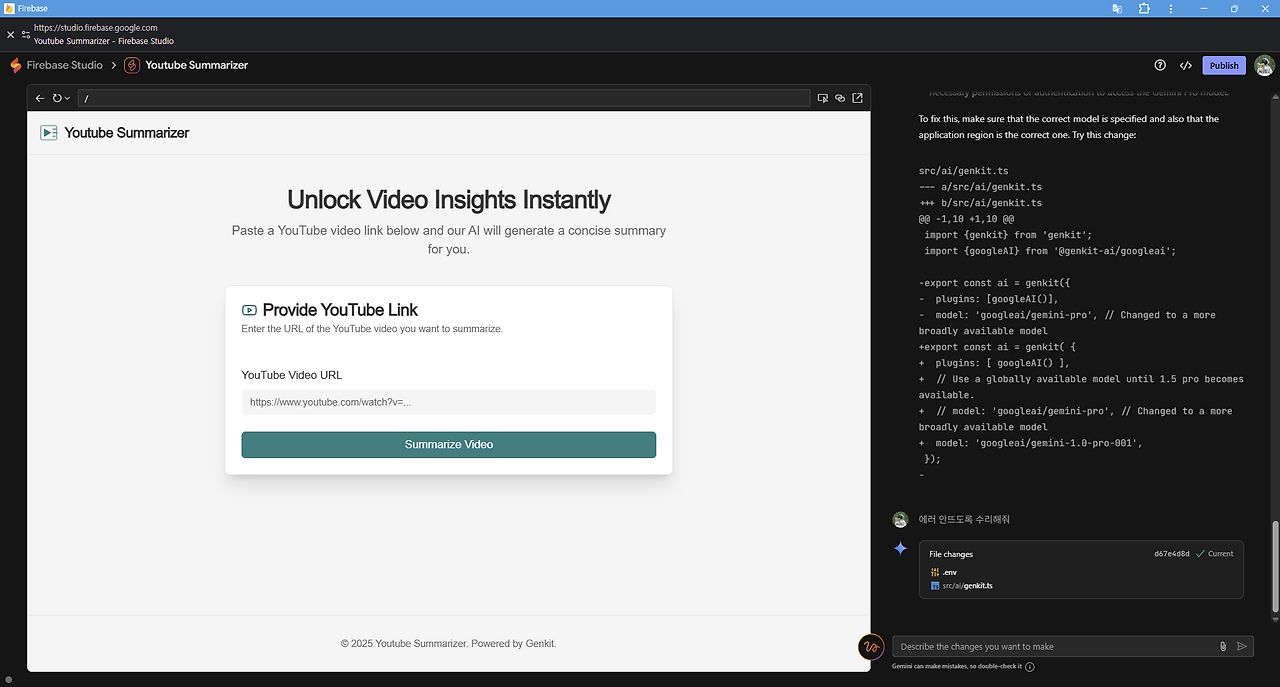Image resolution: width=1280 pixels, height=687 pixels.
Task: Click the Firebase Studio logo
Action: coord(16,65)
